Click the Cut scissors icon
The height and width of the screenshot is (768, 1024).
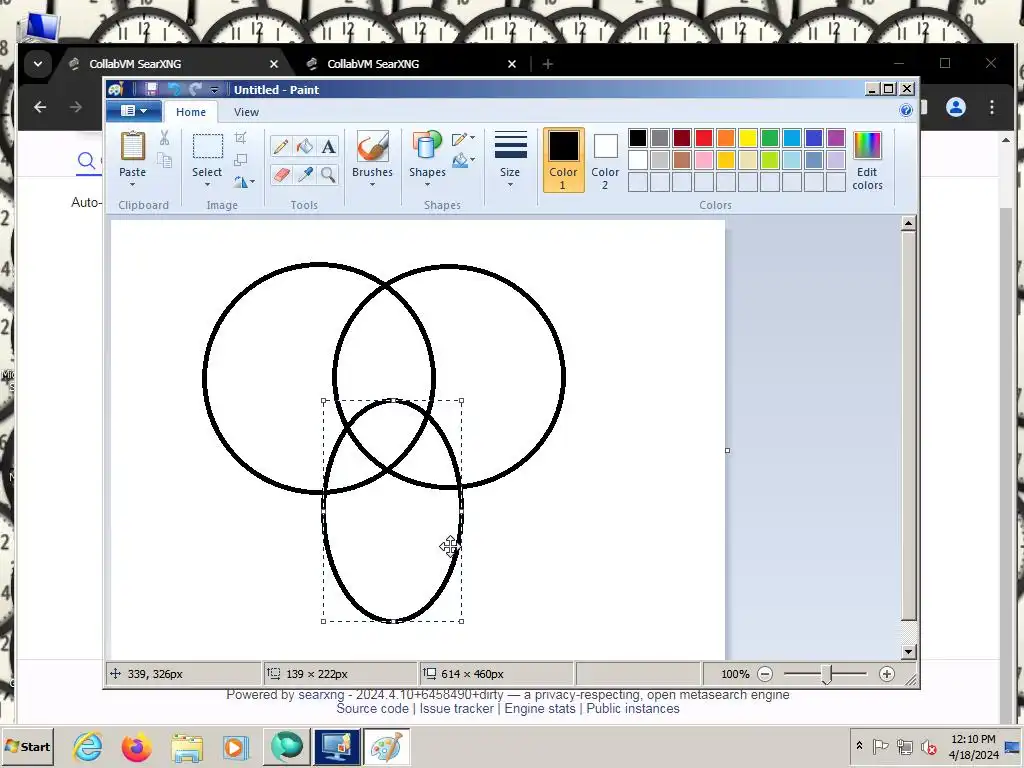coord(165,138)
